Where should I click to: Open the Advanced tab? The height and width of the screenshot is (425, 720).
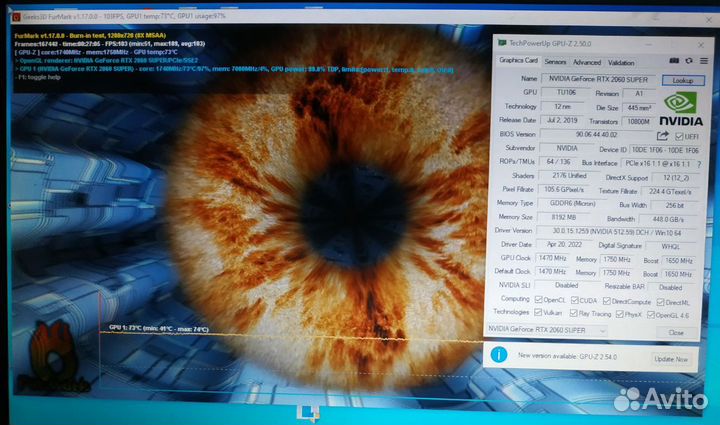(x=586, y=61)
